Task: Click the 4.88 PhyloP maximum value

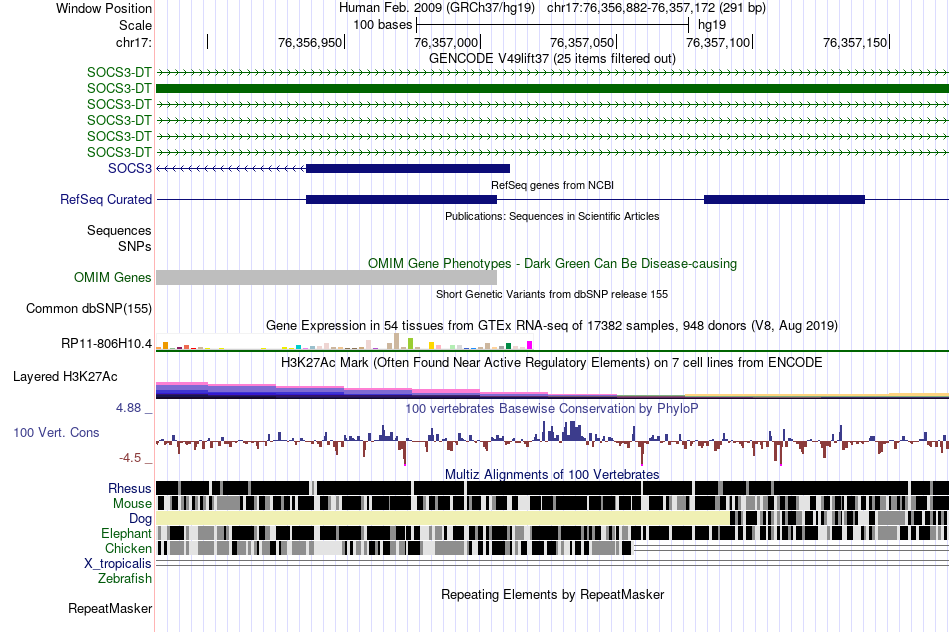Action: click(128, 408)
